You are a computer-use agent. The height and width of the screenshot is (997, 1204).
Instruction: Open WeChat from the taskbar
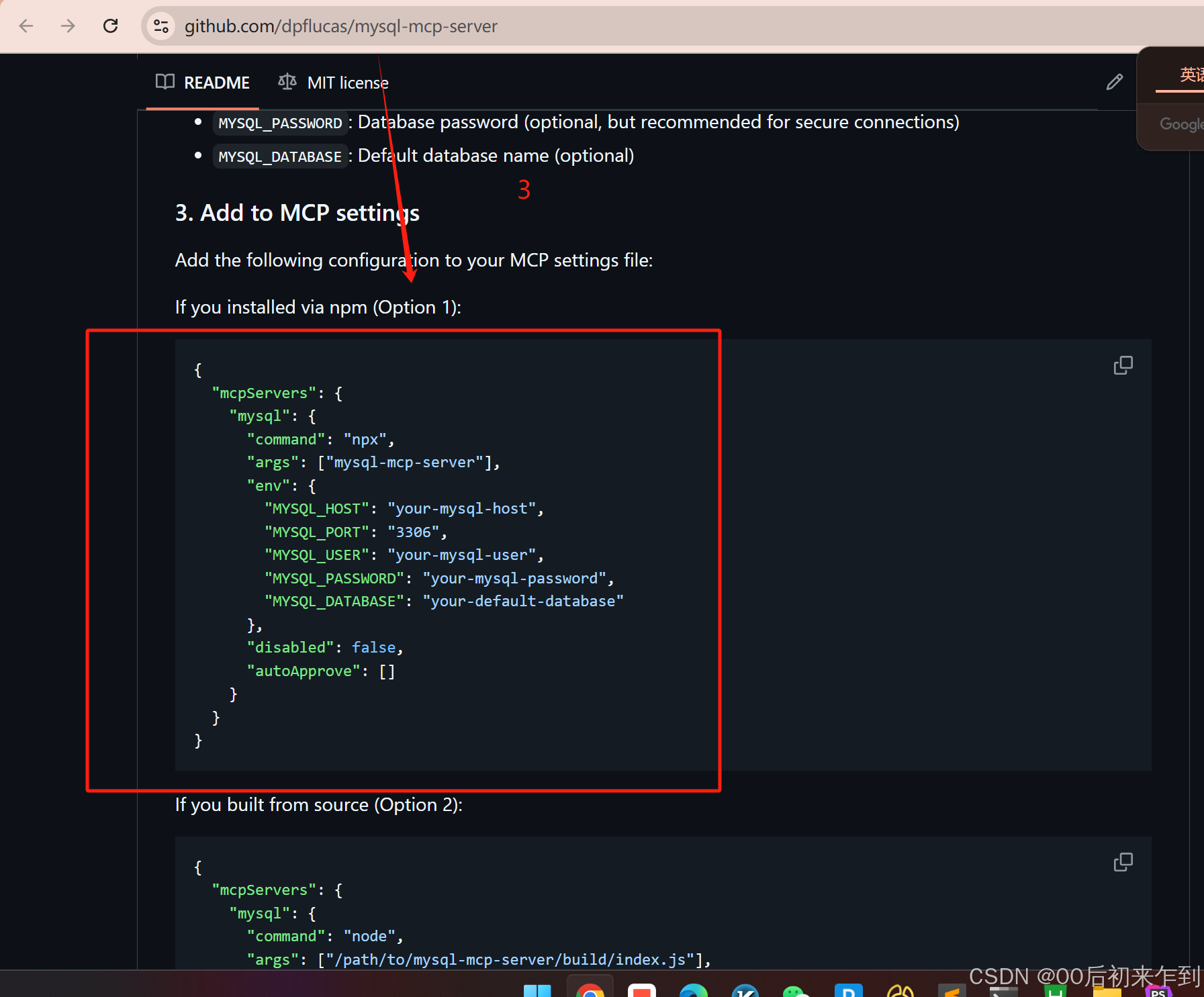click(796, 992)
